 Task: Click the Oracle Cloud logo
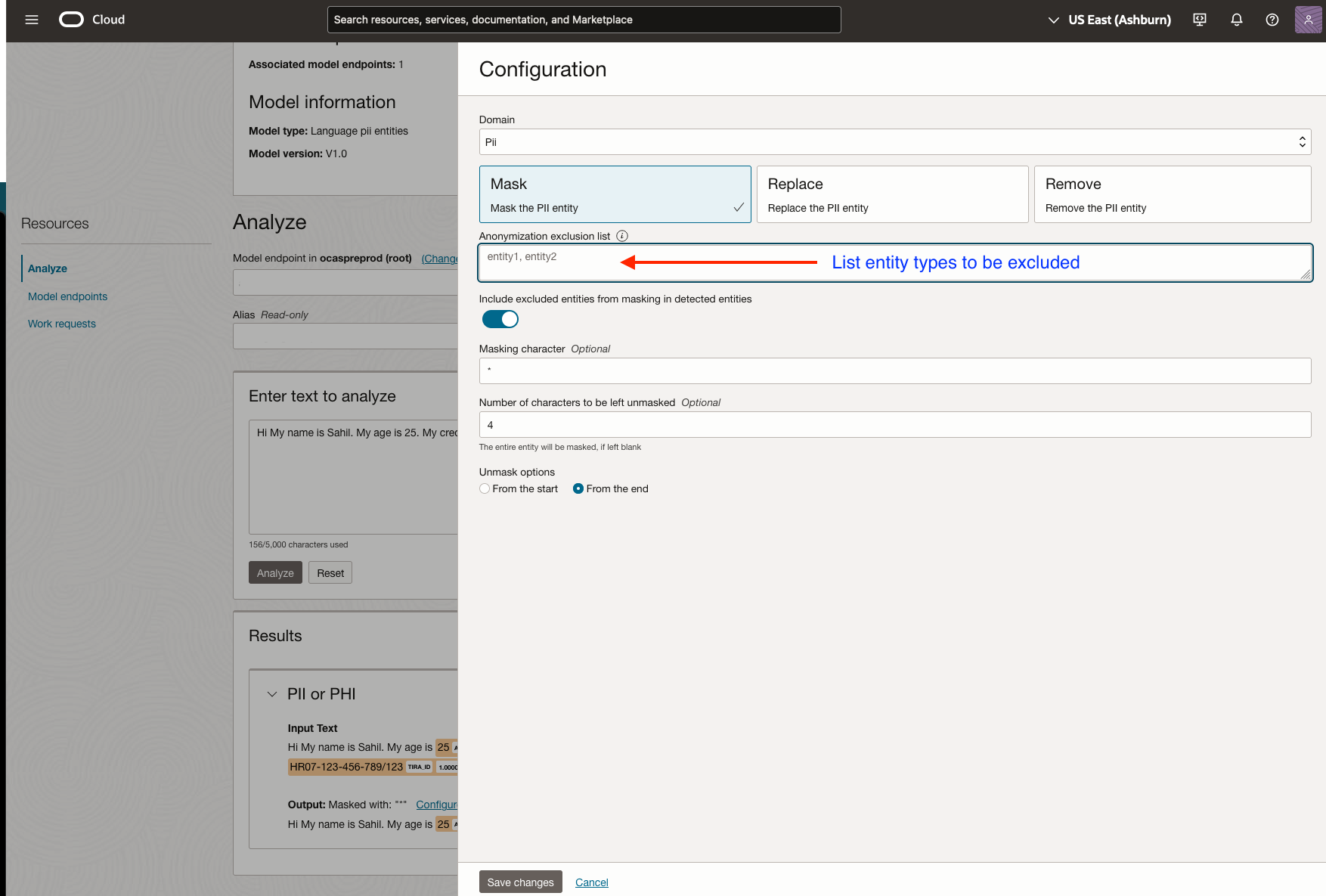[x=73, y=20]
